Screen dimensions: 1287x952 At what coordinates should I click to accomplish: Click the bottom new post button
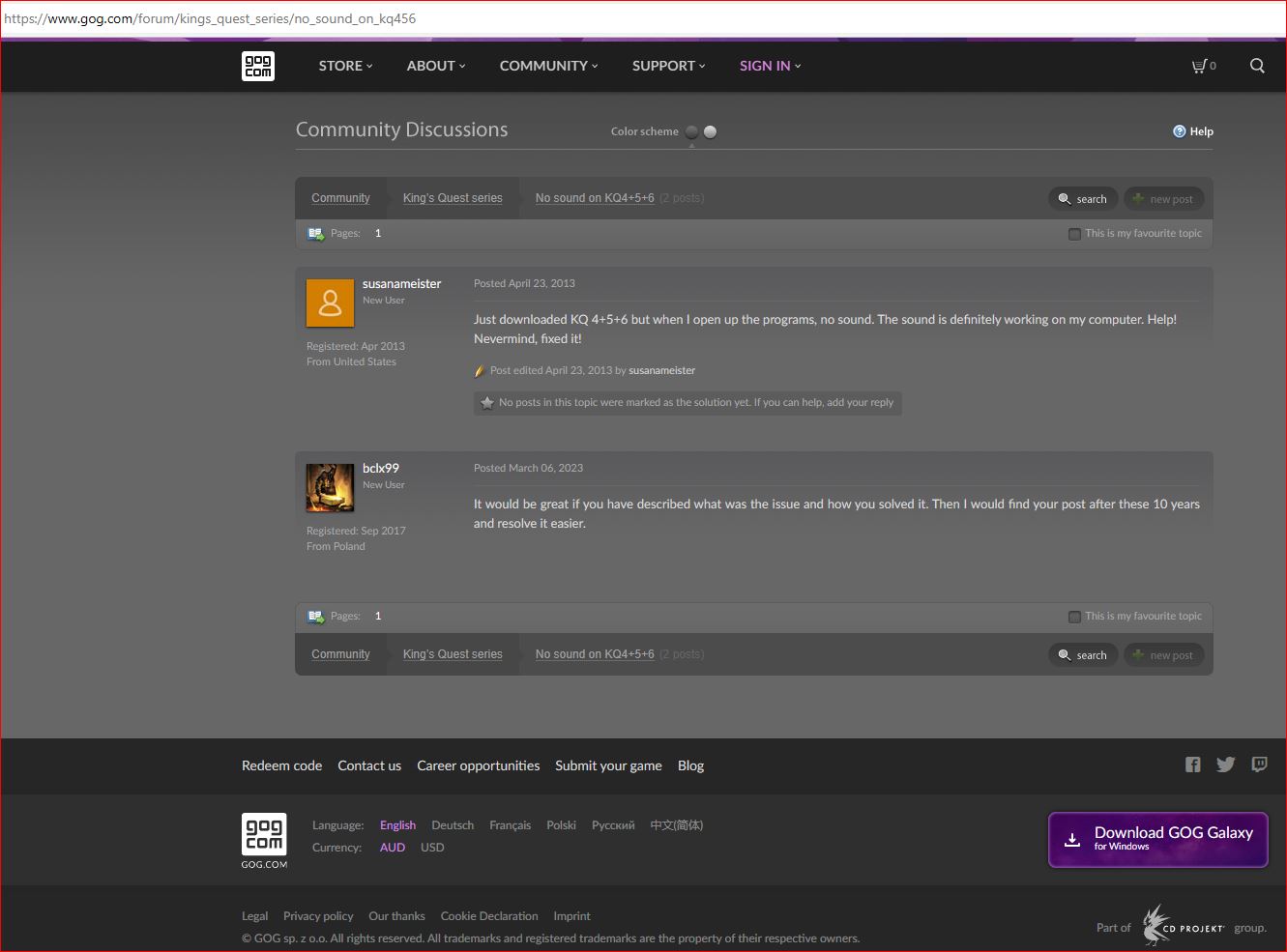click(x=1164, y=655)
